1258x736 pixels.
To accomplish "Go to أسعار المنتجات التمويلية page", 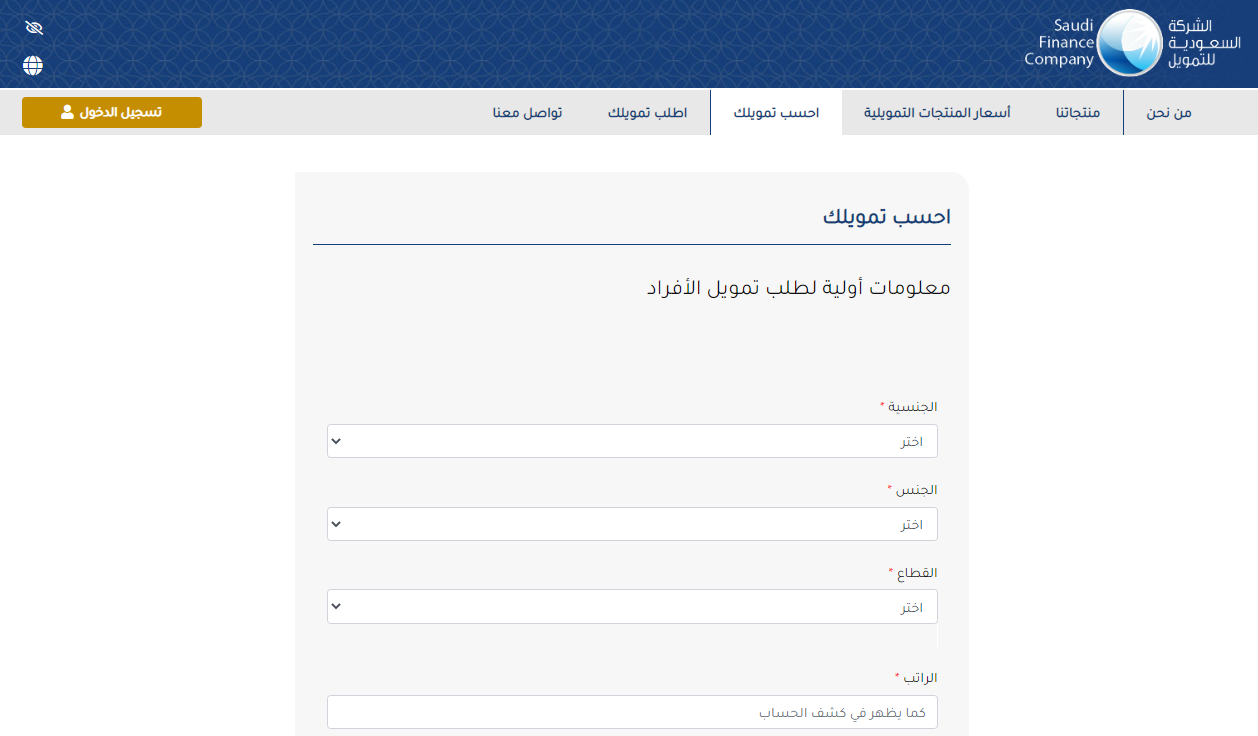I will tap(937, 112).
